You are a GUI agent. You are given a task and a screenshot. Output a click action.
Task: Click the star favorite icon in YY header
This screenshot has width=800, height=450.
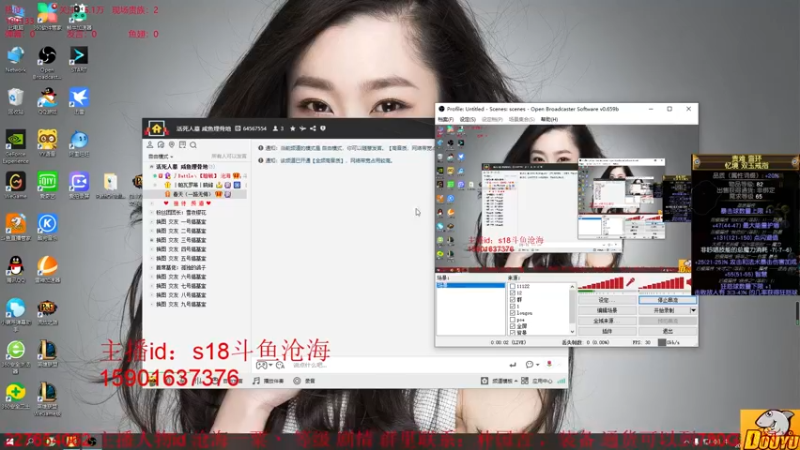point(292,129)
